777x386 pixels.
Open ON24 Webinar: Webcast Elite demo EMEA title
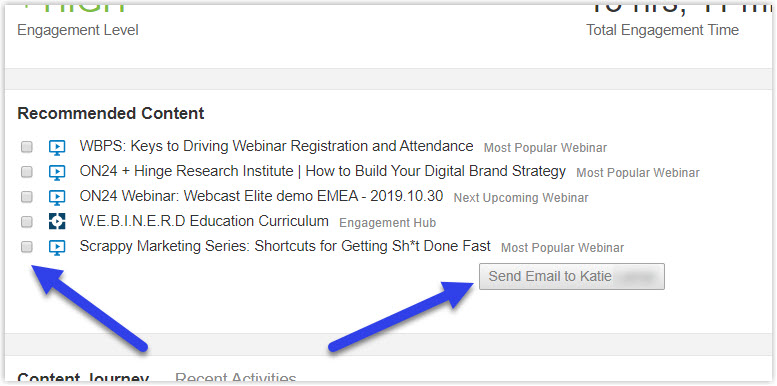(x=261, y=196)
